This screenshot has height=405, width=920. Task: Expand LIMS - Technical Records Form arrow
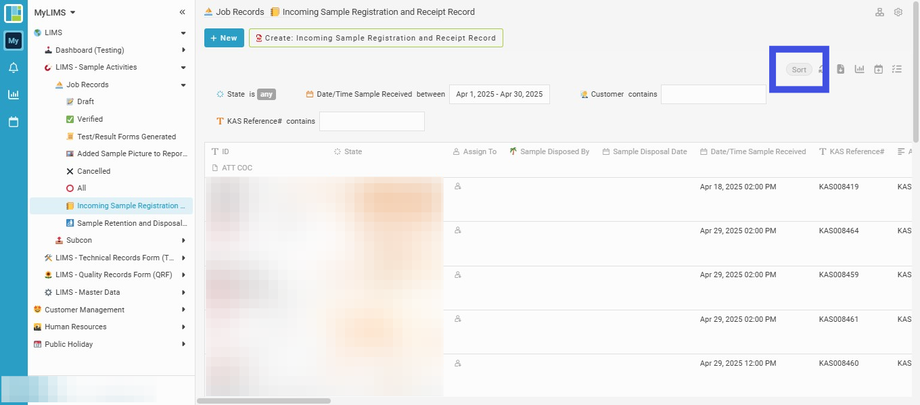tap(183, 258)
